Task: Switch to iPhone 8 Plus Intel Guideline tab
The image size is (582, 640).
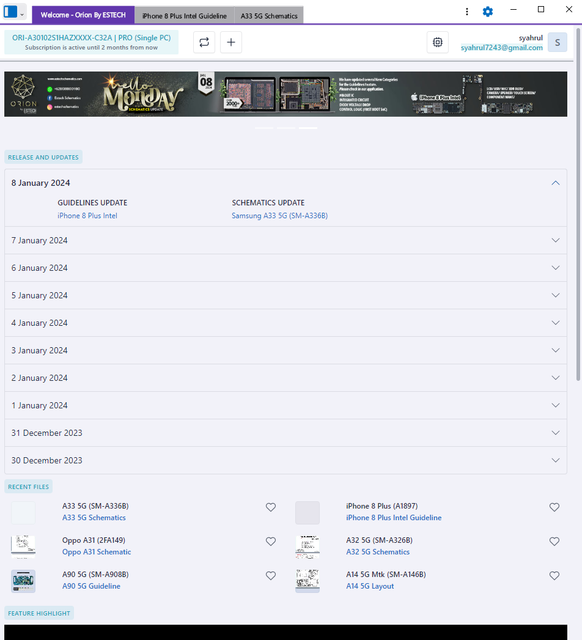Action: (184, 16)
